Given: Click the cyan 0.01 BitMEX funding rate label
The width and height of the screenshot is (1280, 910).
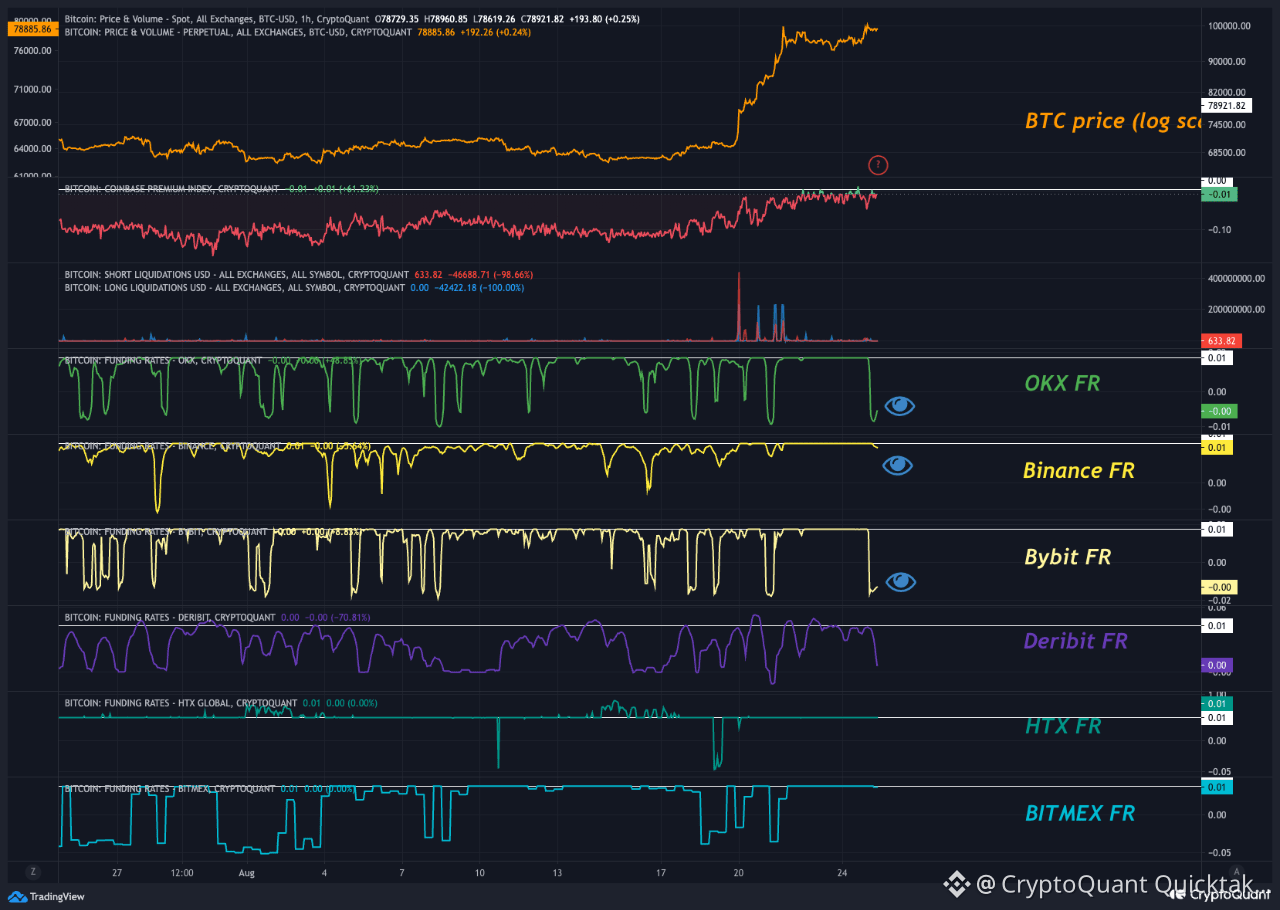Looking at the screenshot, I should [1217, 788].
